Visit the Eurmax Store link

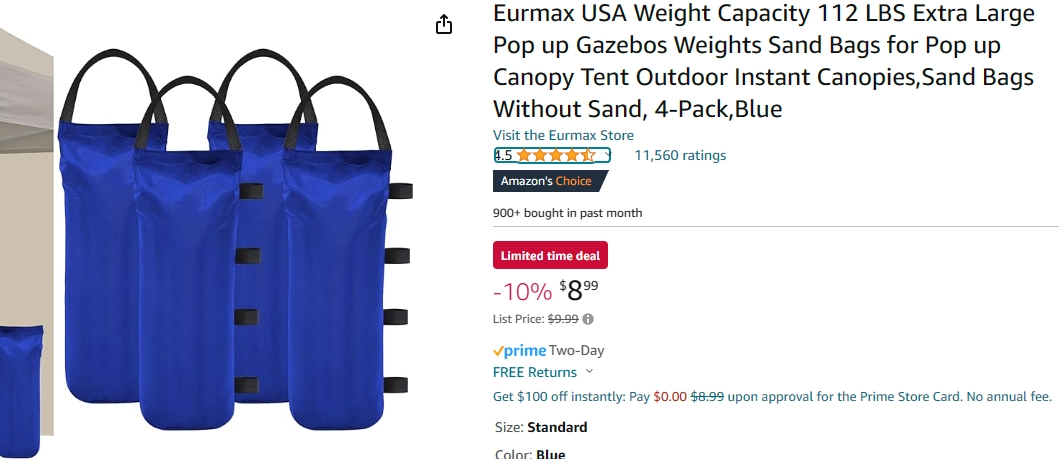tap(563, 135)
